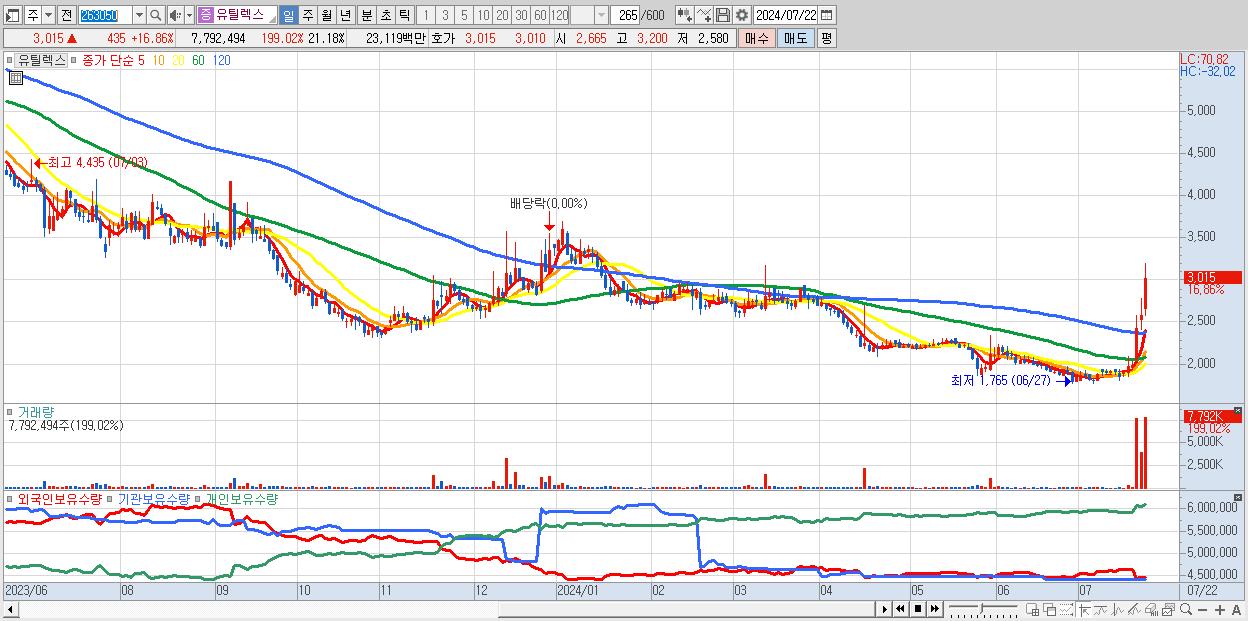This screenshot has height=621, width=1248.
Task: Click the trend line drawing icon
Action: pyautogui.click(x=1134, y=609)
